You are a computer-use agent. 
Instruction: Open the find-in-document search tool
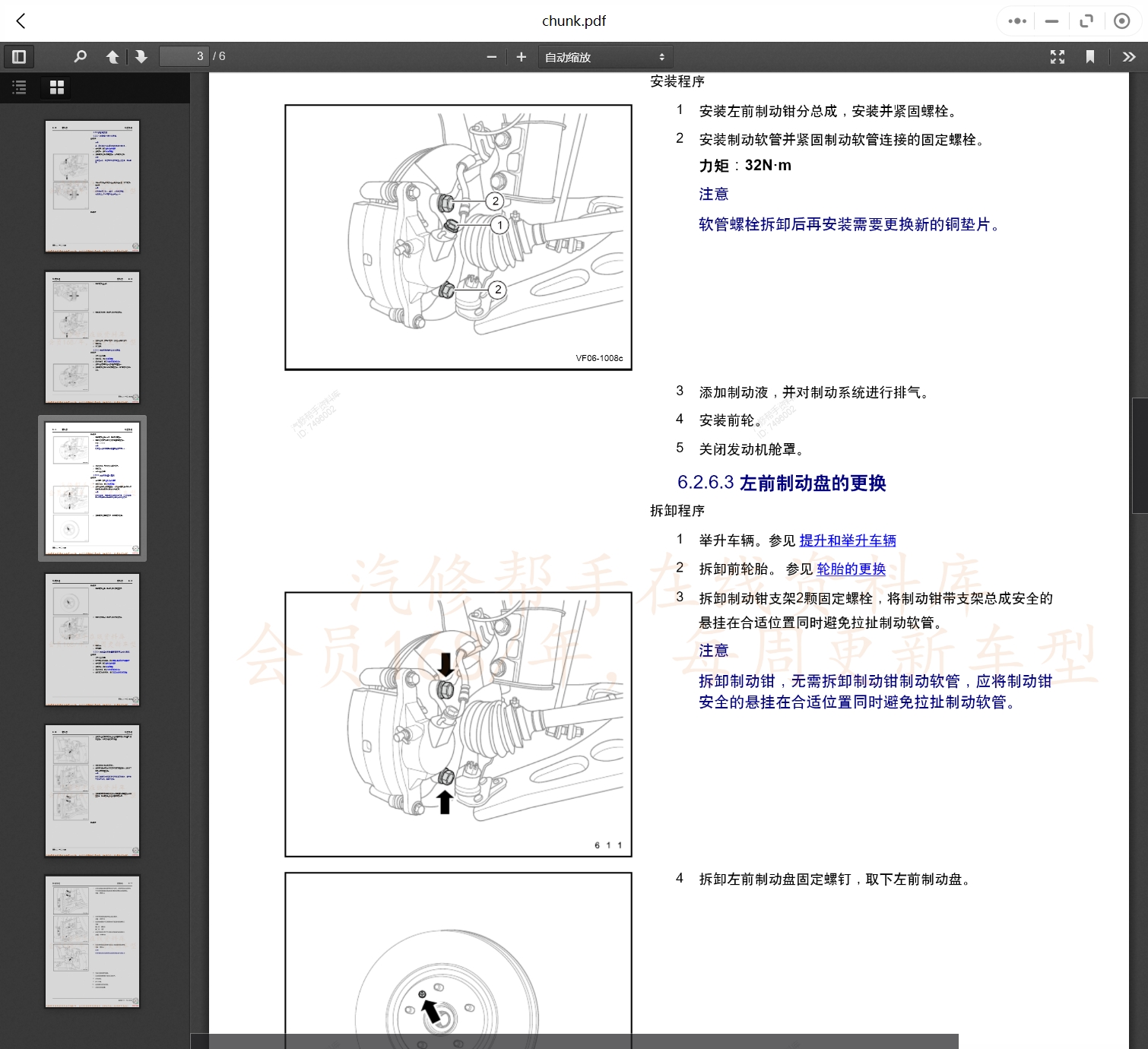click(80, 56)
